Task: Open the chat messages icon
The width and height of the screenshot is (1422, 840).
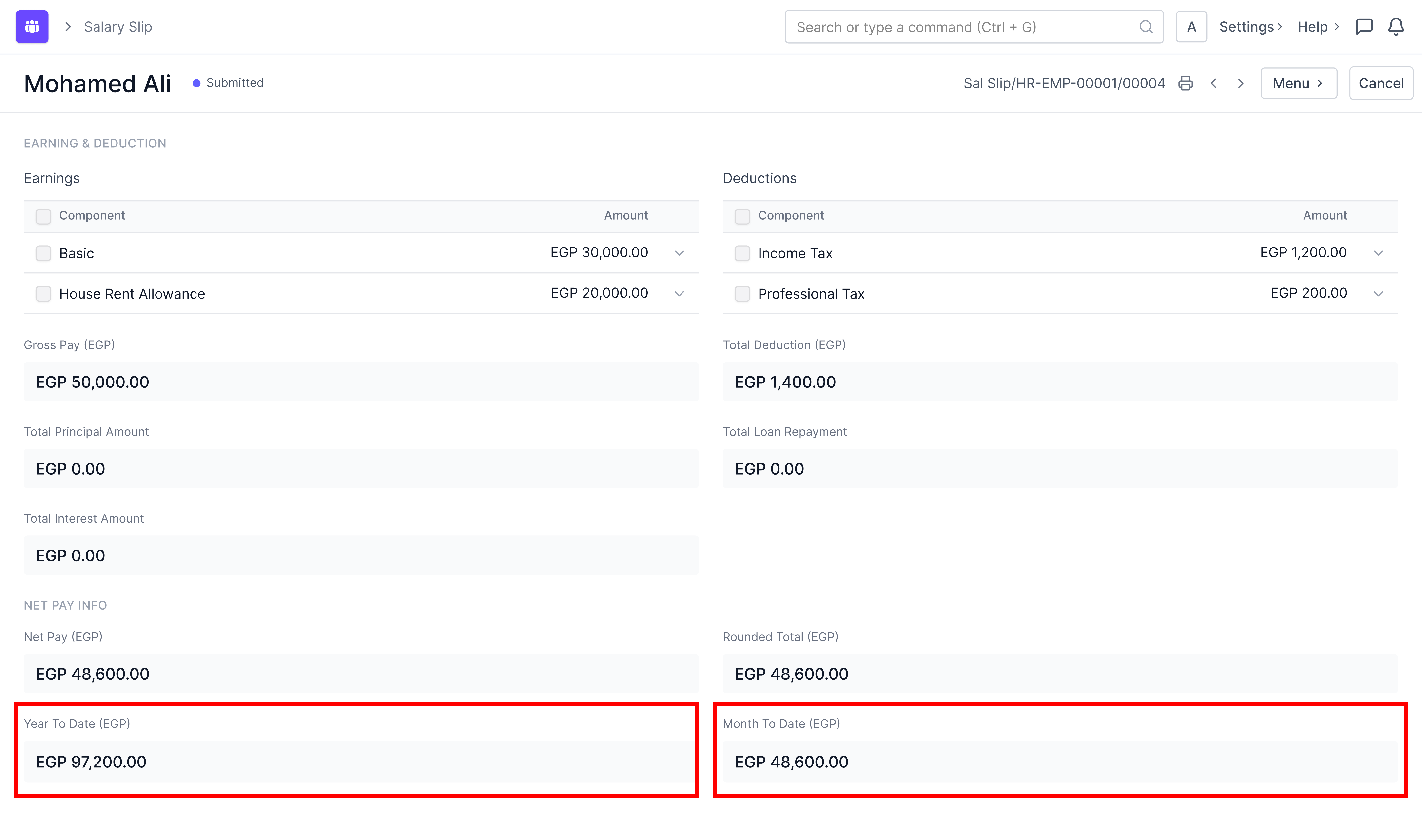Action: click(1364, 27)
